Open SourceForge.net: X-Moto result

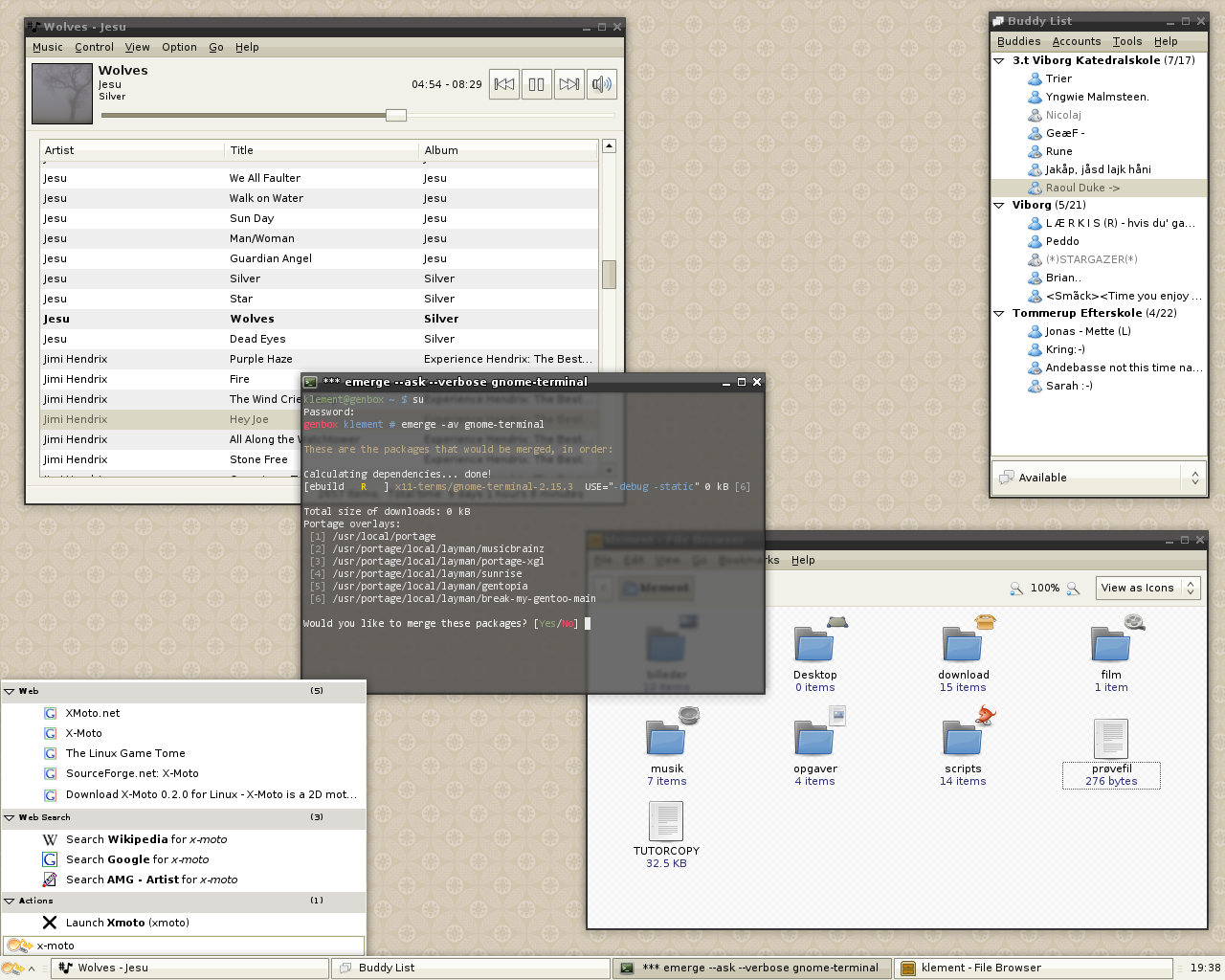coord(184,773)
